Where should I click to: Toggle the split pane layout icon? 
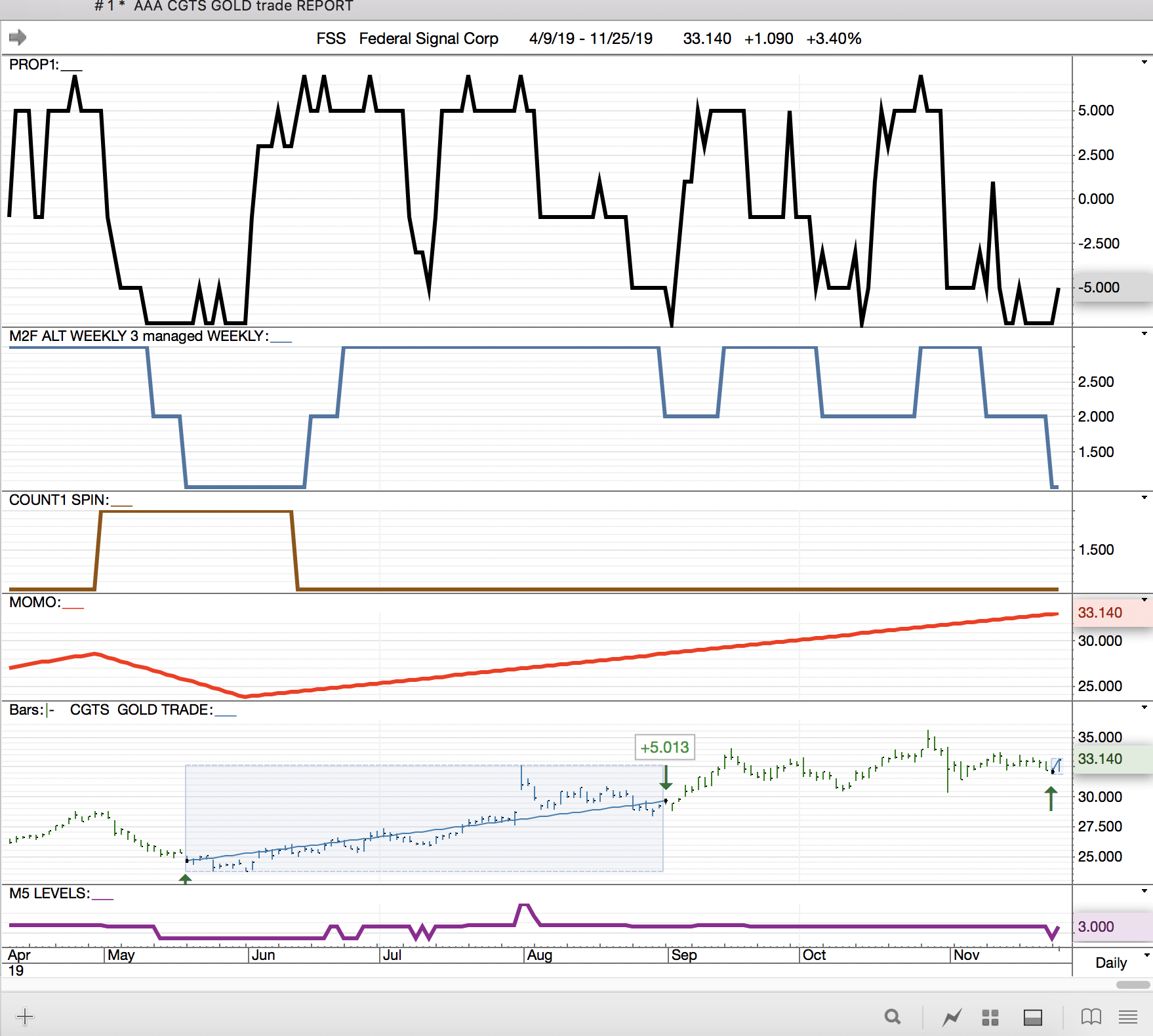point(1032,1017)
